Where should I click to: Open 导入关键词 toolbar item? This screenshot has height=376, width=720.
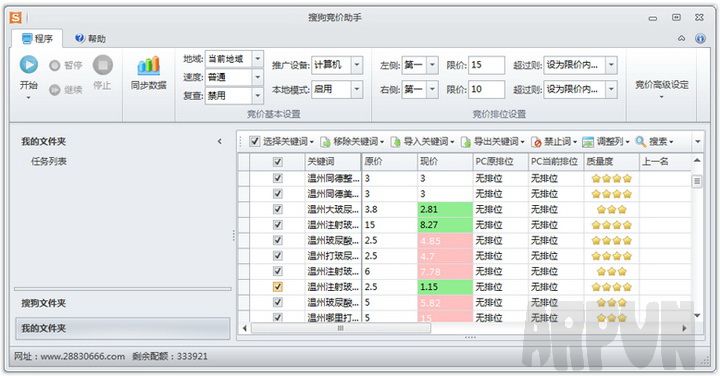[x=422, y=141]
